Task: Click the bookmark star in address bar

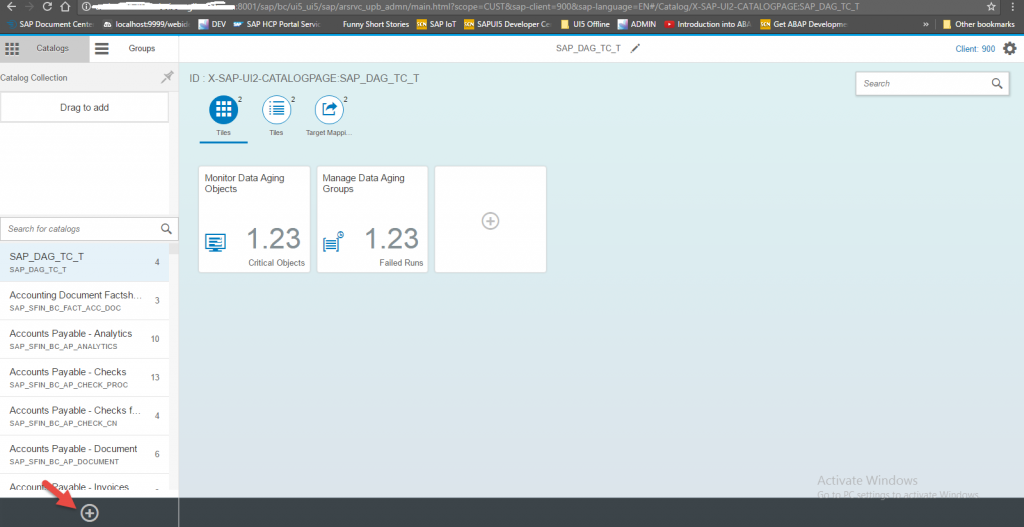Action: point(991,7)
